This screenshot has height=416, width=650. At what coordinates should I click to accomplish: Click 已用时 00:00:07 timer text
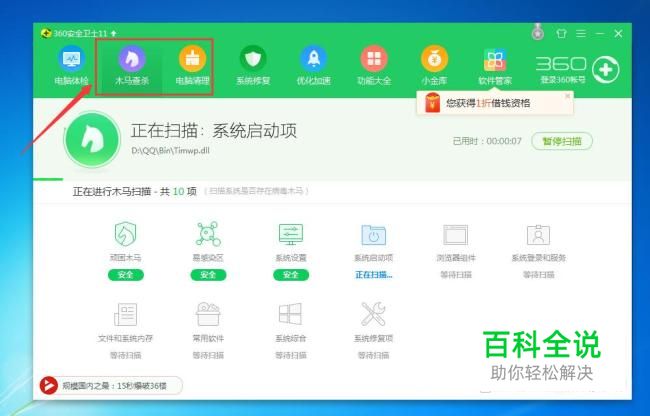click(487, 141)
